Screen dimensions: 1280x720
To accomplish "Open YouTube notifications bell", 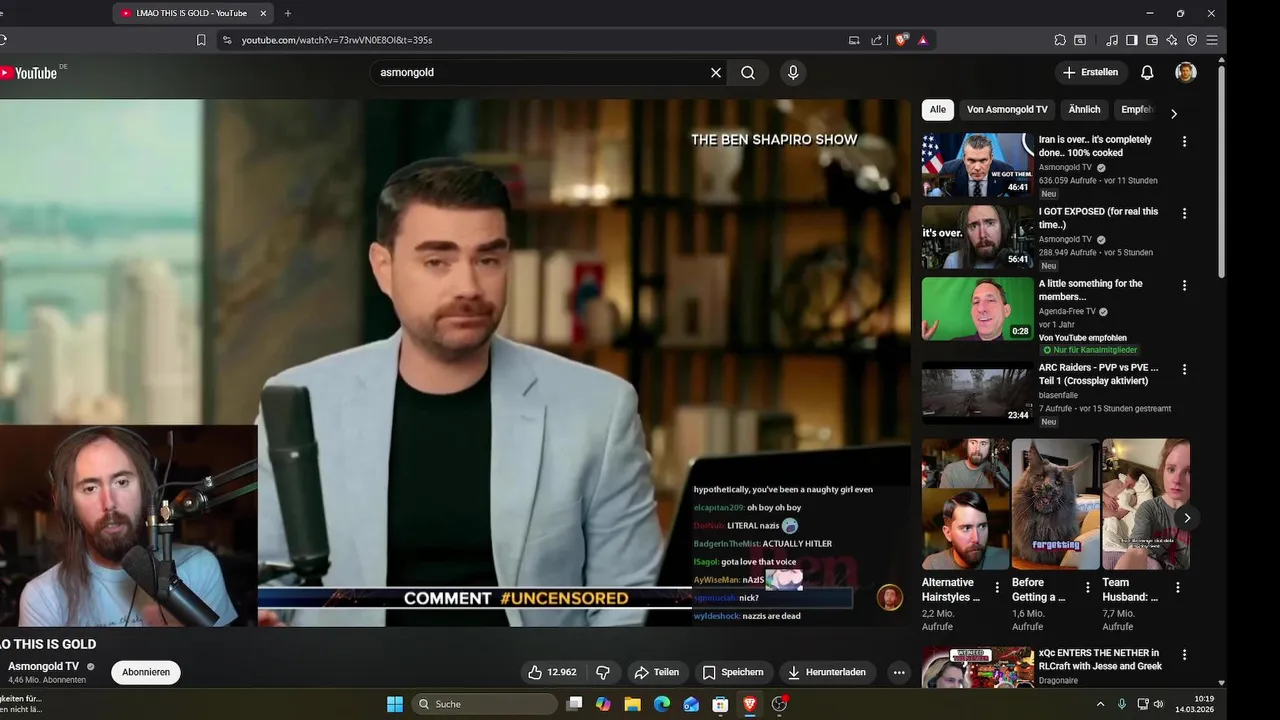I will click(x=1147, y=73).
